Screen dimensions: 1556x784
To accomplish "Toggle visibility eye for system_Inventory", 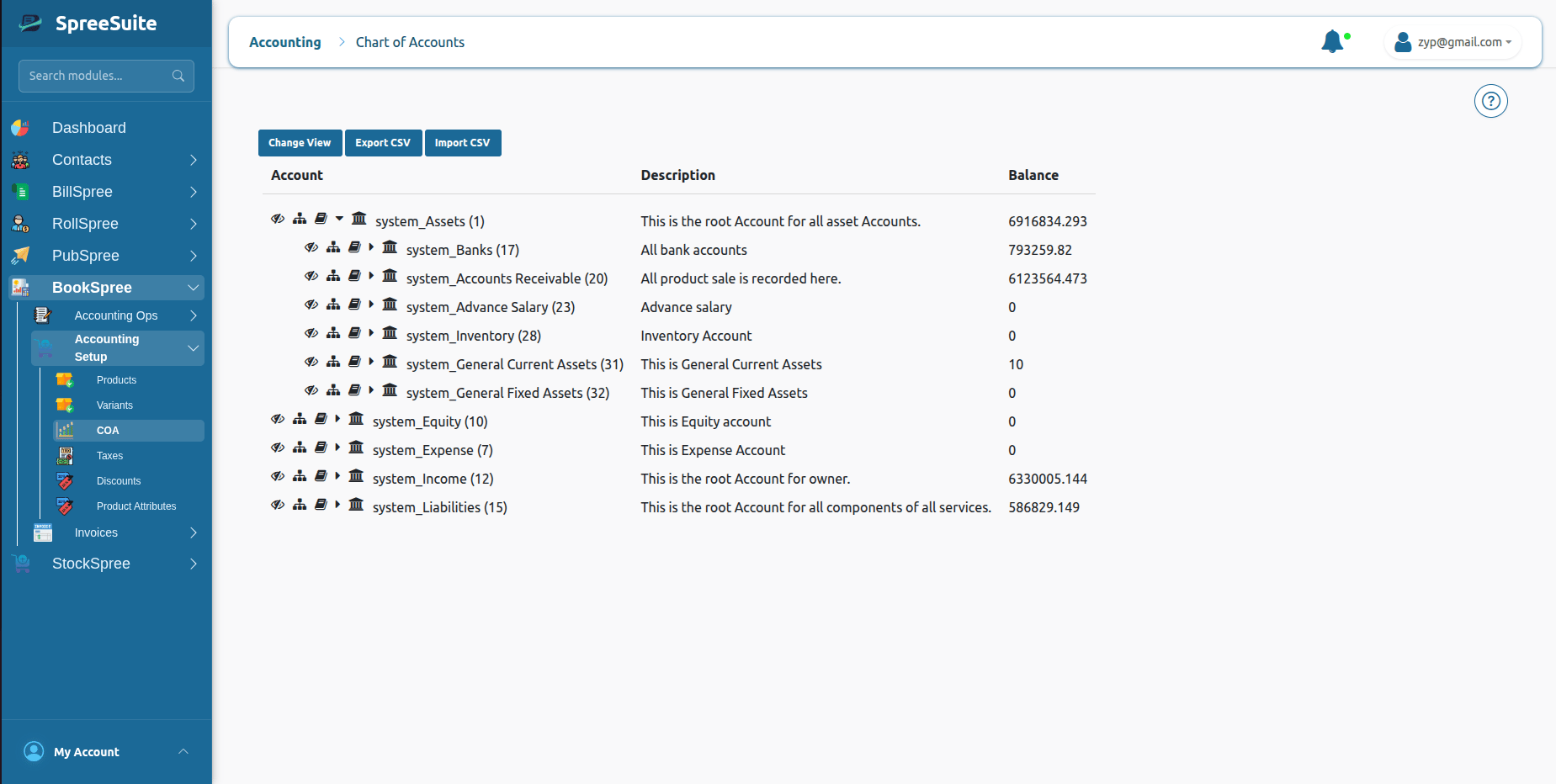I will click(311, 333).
